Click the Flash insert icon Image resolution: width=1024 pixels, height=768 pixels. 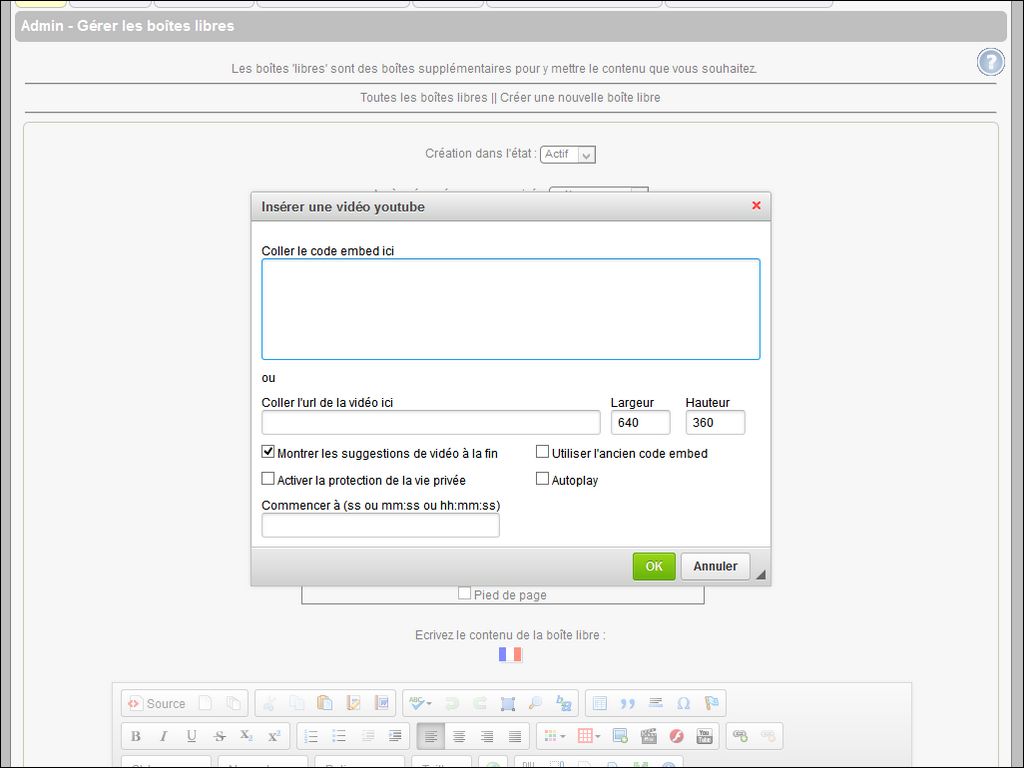(677, 736)
